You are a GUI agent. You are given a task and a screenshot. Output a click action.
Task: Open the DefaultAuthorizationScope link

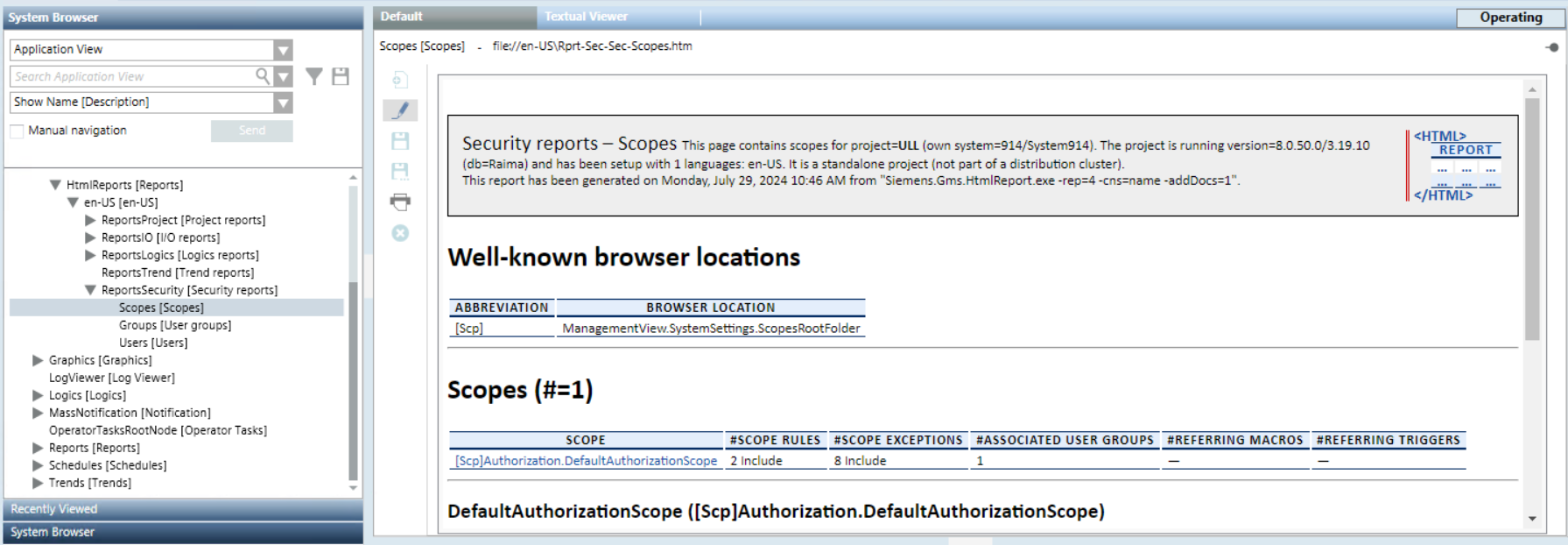click(x=586, y=461)
